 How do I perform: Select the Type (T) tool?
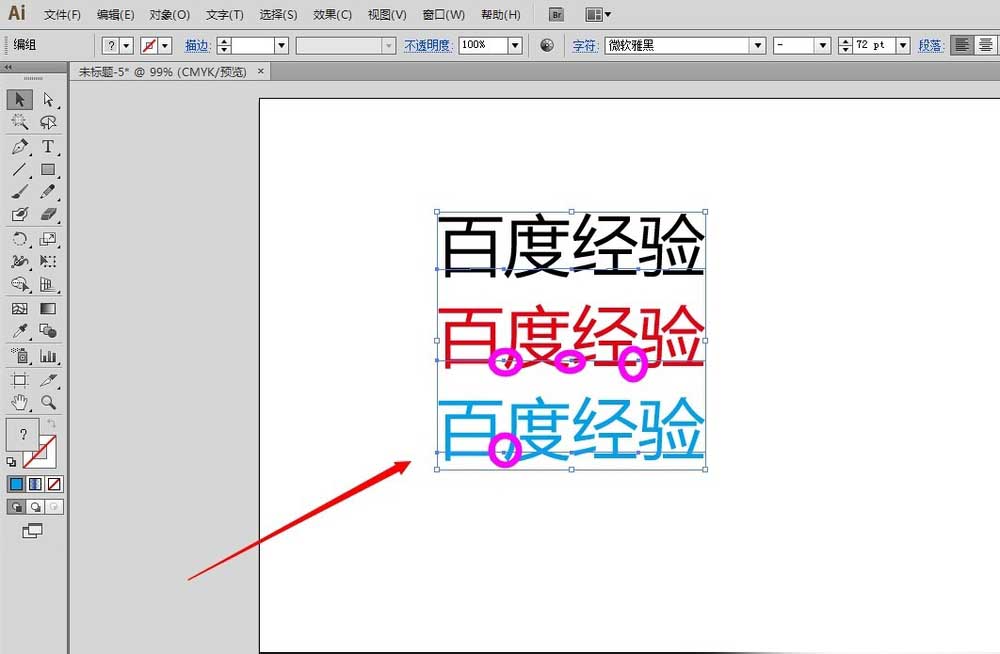point(48,147)
